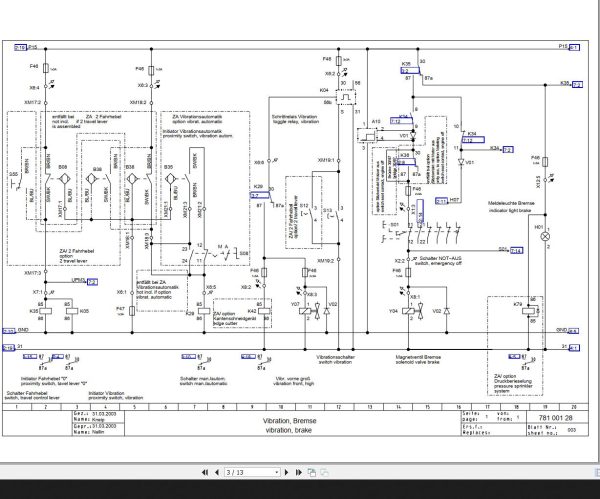Click the K04 toggle relay symbol
The width and height of the screenshot is (600, 499).
tap(346, 97)
